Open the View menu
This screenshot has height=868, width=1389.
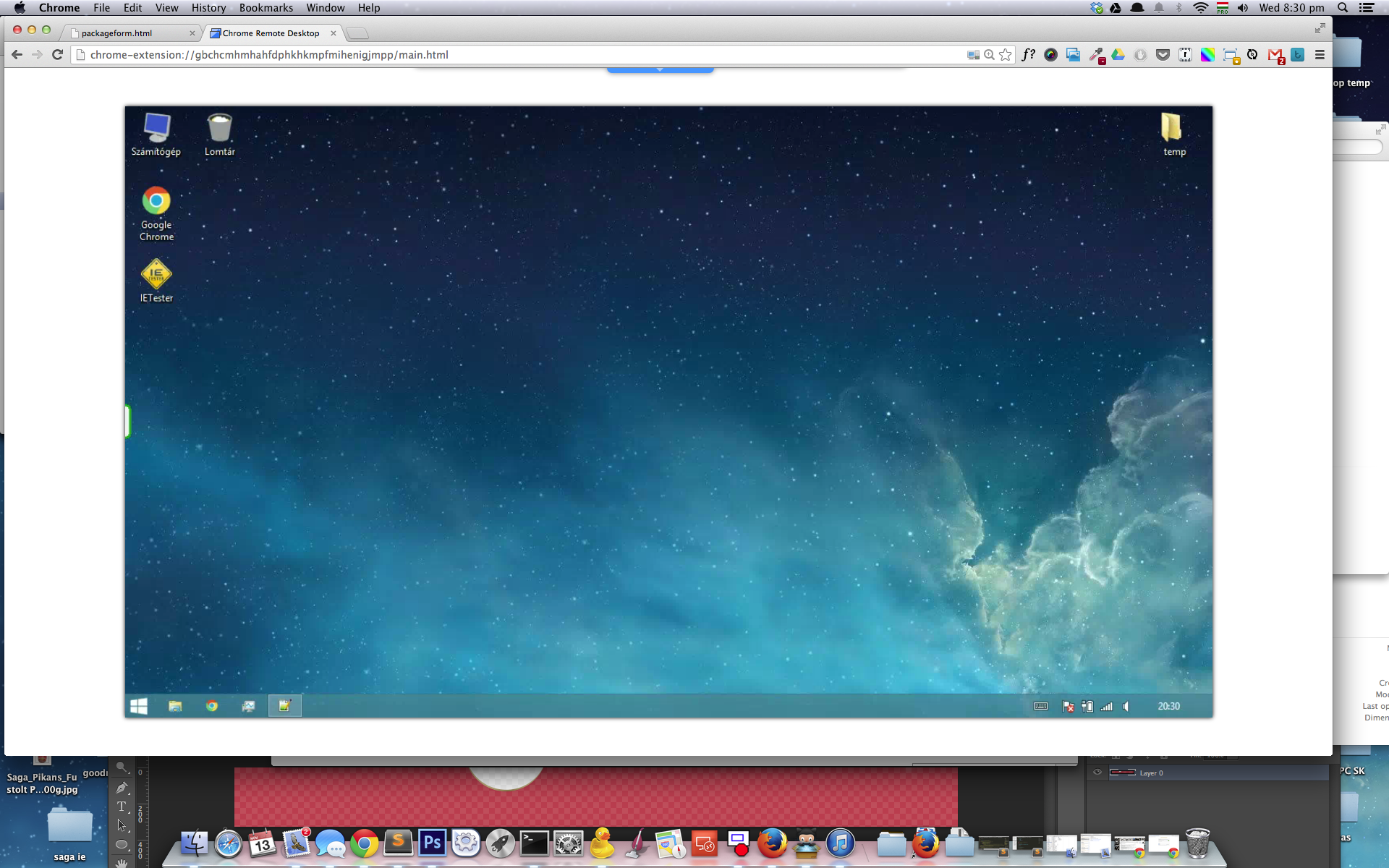coord(166,8)
